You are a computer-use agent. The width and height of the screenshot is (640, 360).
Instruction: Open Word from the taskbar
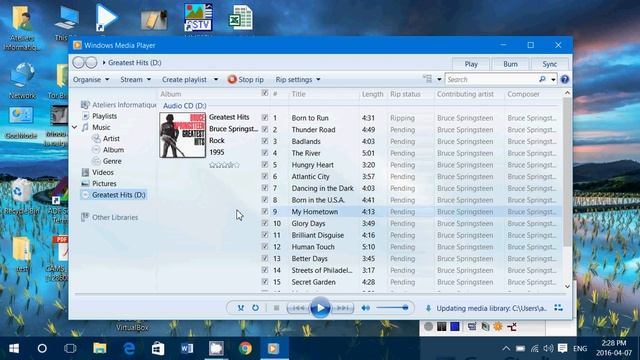tap(187, 348)
